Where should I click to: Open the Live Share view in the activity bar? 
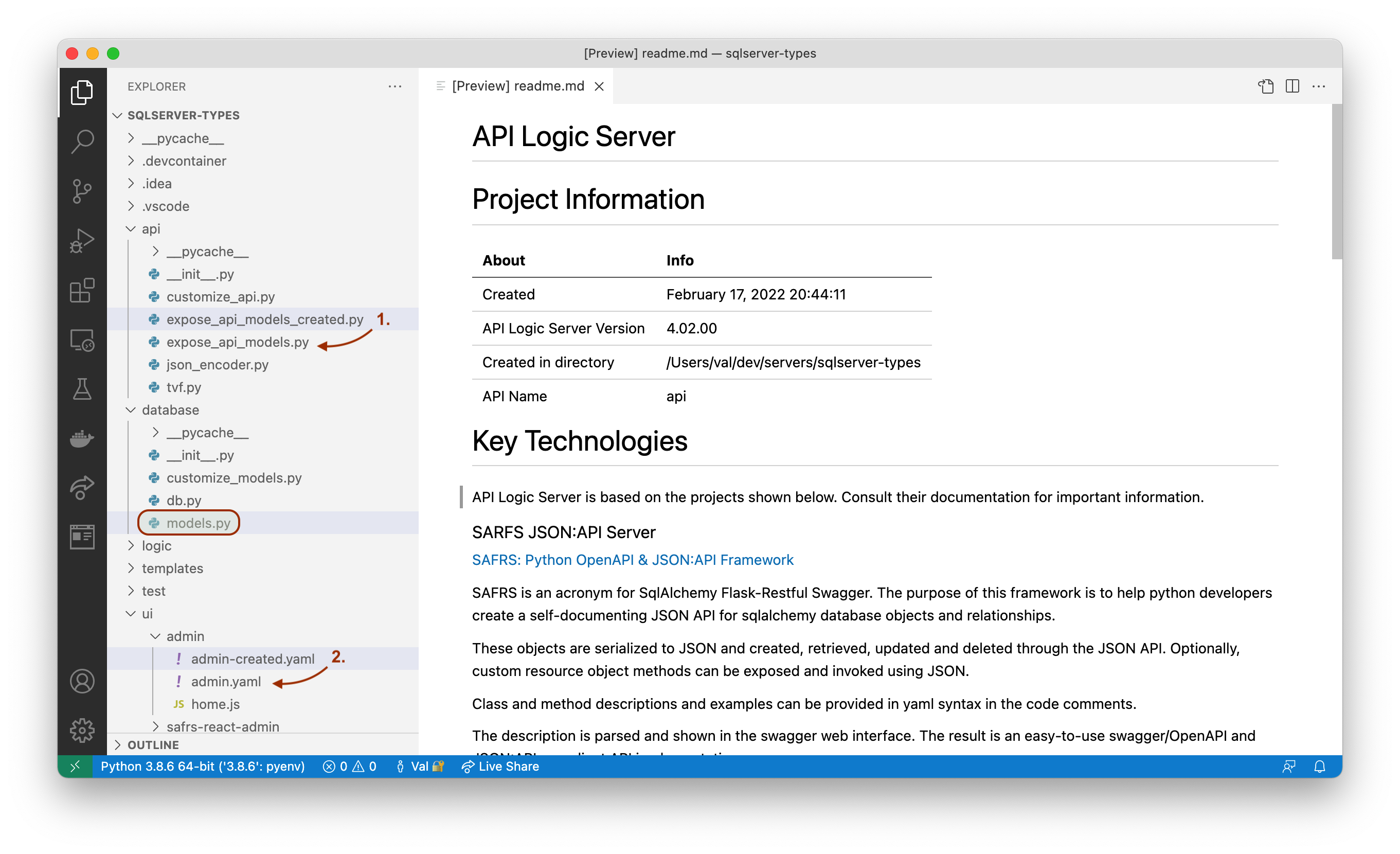82,488
